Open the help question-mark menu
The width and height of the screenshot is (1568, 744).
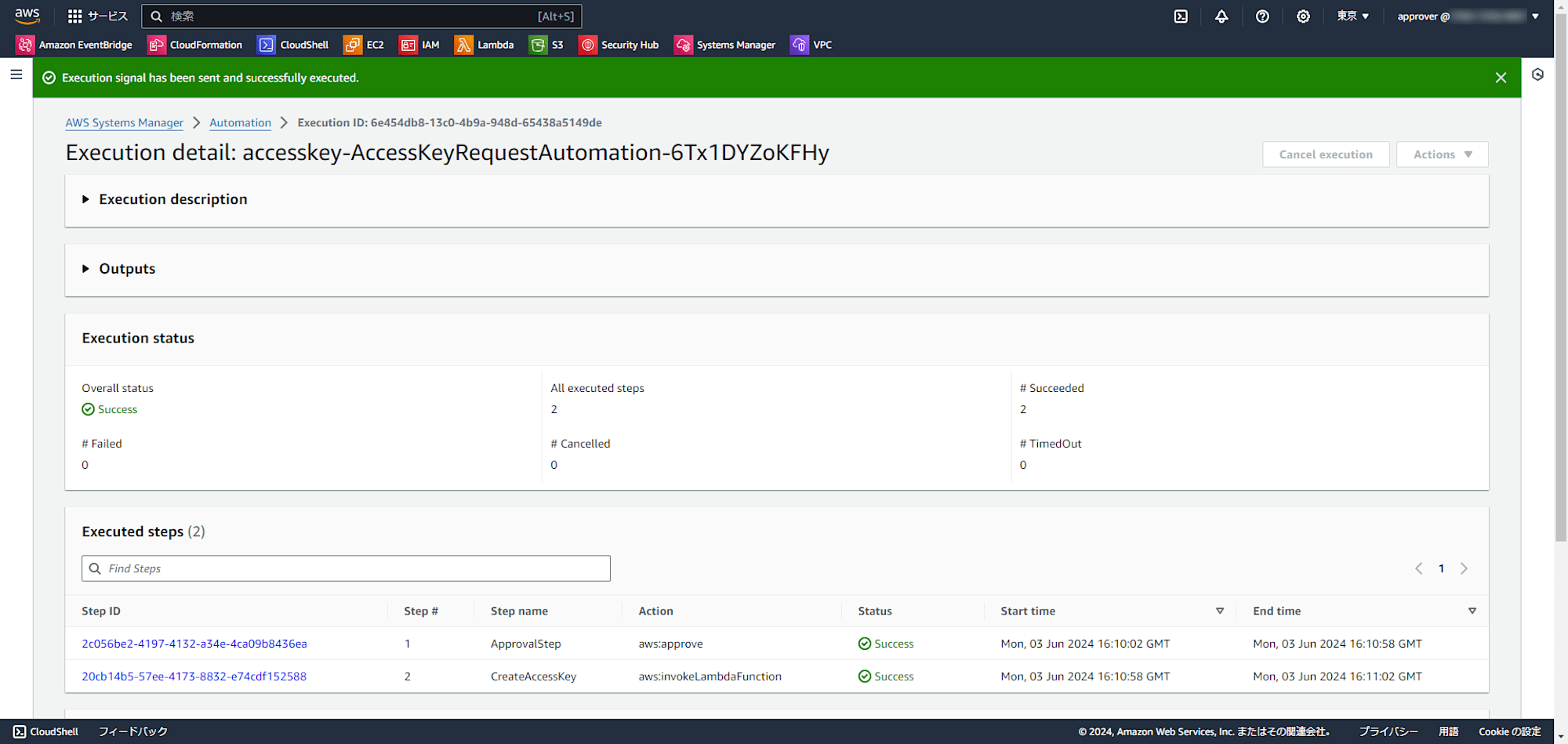tap(1262, 16)
